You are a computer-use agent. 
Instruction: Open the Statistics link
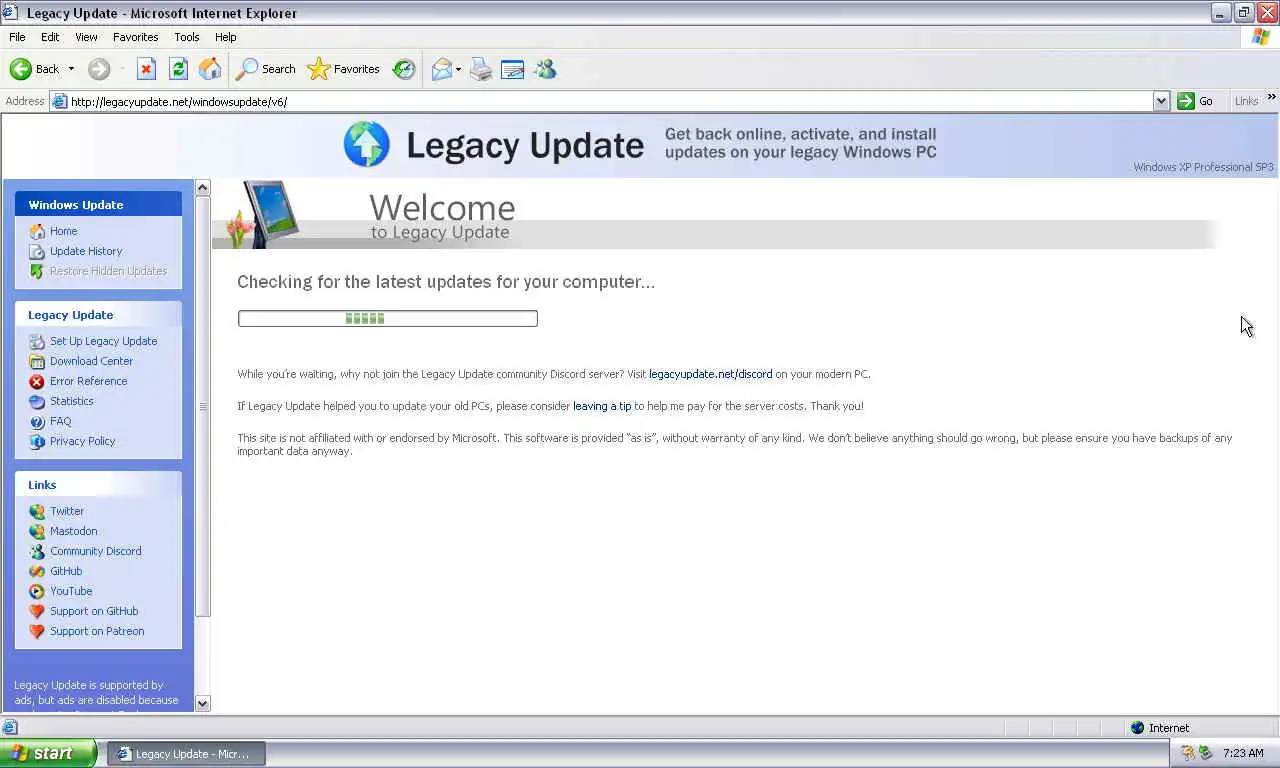[x=72, y=401]
